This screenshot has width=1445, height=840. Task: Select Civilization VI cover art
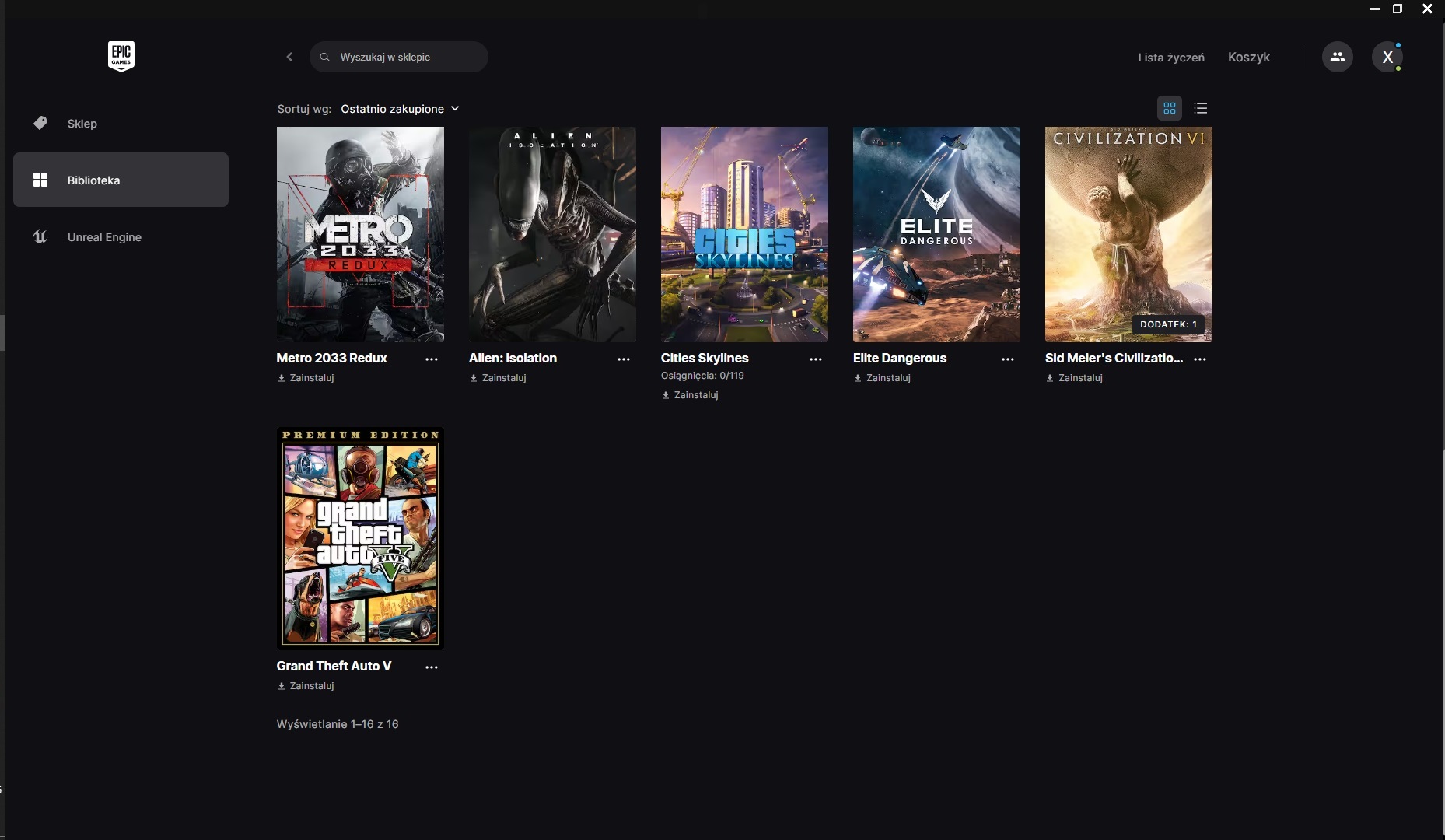click(1128, 234)
